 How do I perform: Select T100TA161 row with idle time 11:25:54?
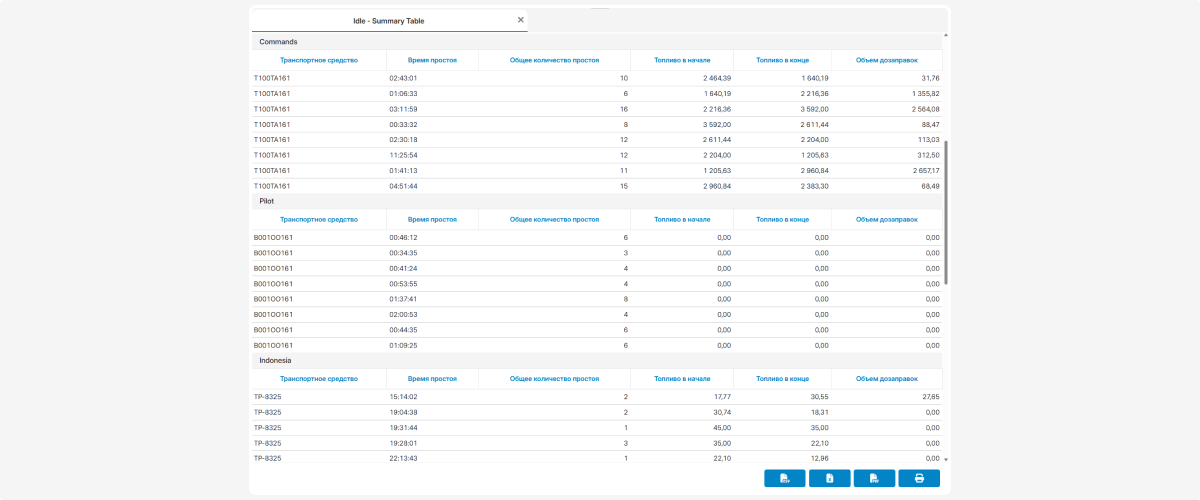597,155
